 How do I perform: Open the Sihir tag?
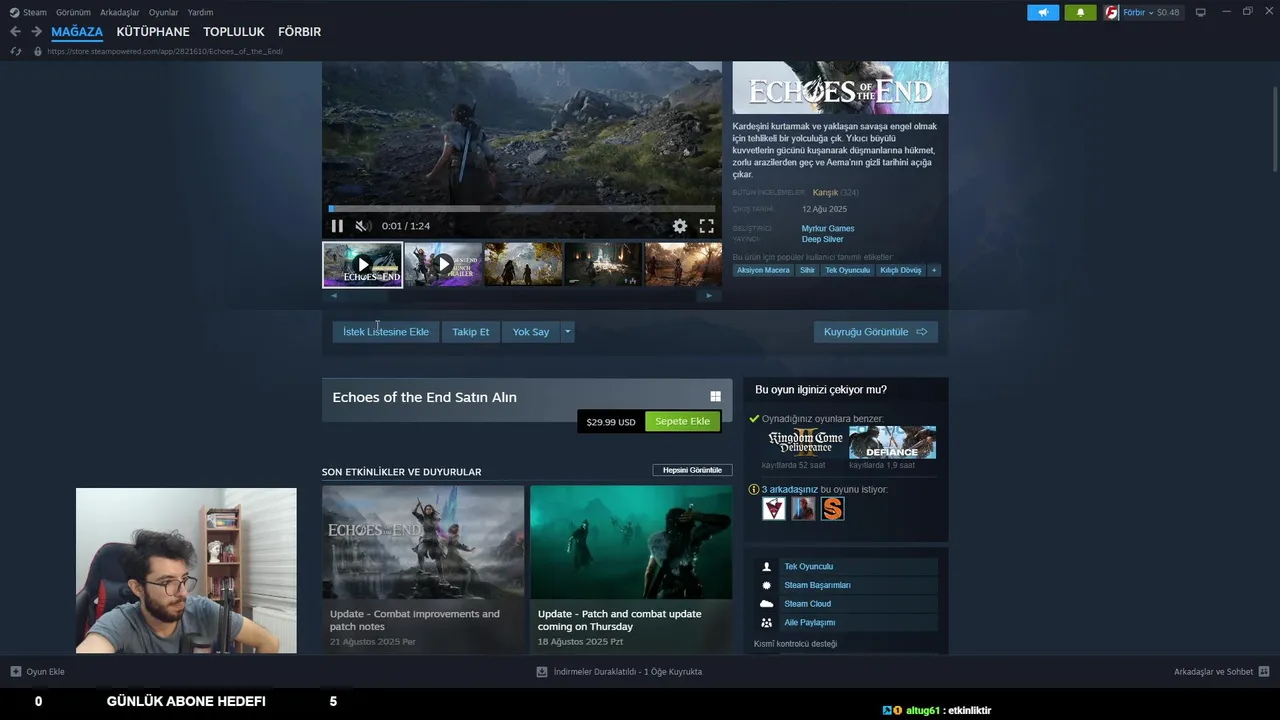[x=807, y=270]
